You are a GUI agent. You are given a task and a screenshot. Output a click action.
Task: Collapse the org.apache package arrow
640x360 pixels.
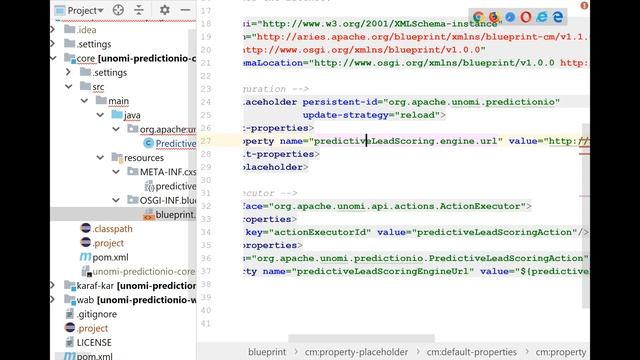click(x=116, y=129)
